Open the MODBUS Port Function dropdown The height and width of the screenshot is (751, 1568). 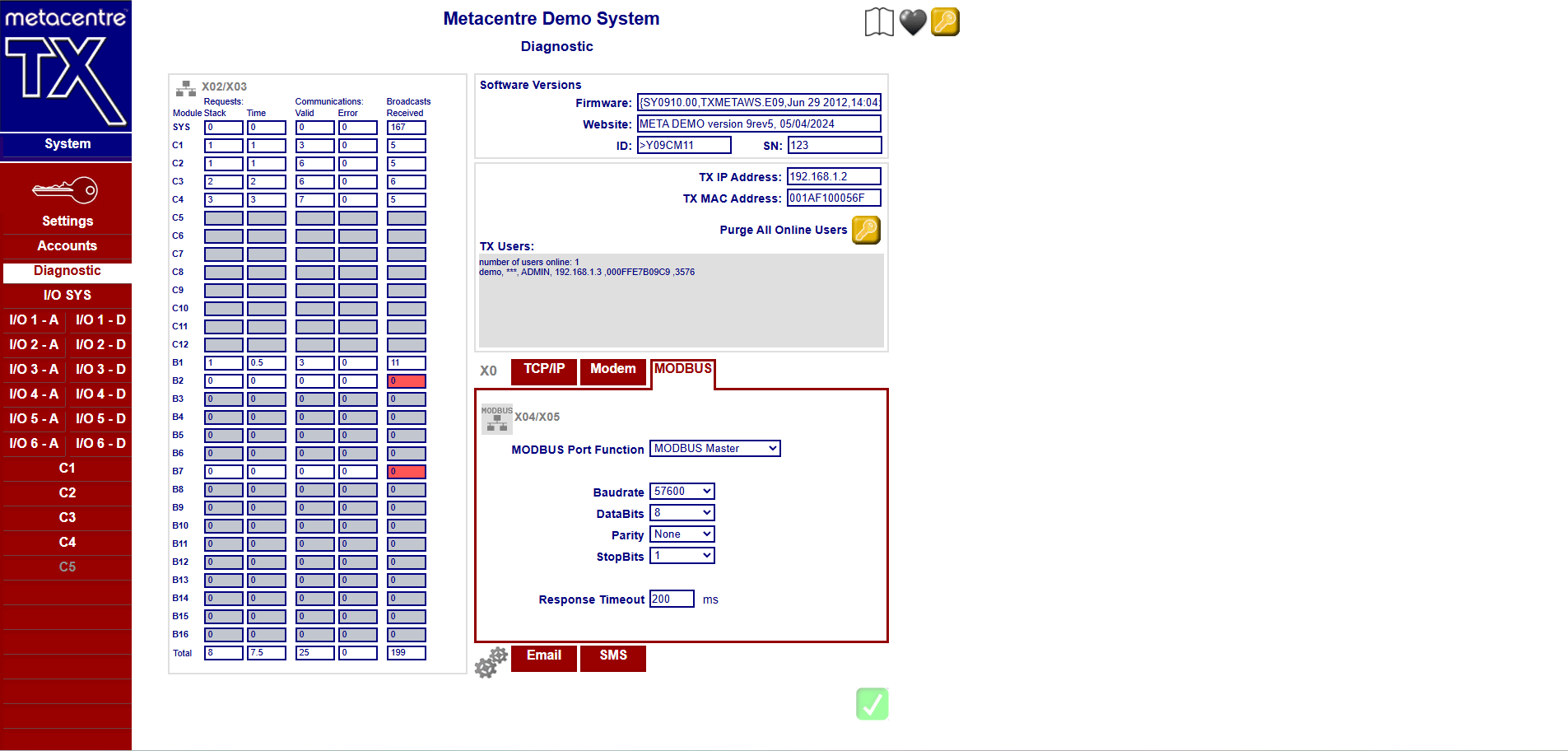click(714, 449)
